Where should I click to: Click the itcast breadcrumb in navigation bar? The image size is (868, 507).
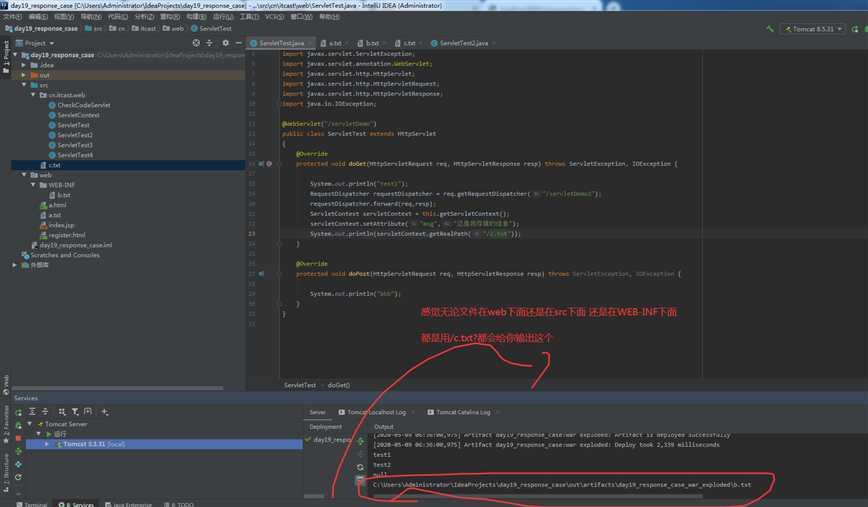(143, 28)
